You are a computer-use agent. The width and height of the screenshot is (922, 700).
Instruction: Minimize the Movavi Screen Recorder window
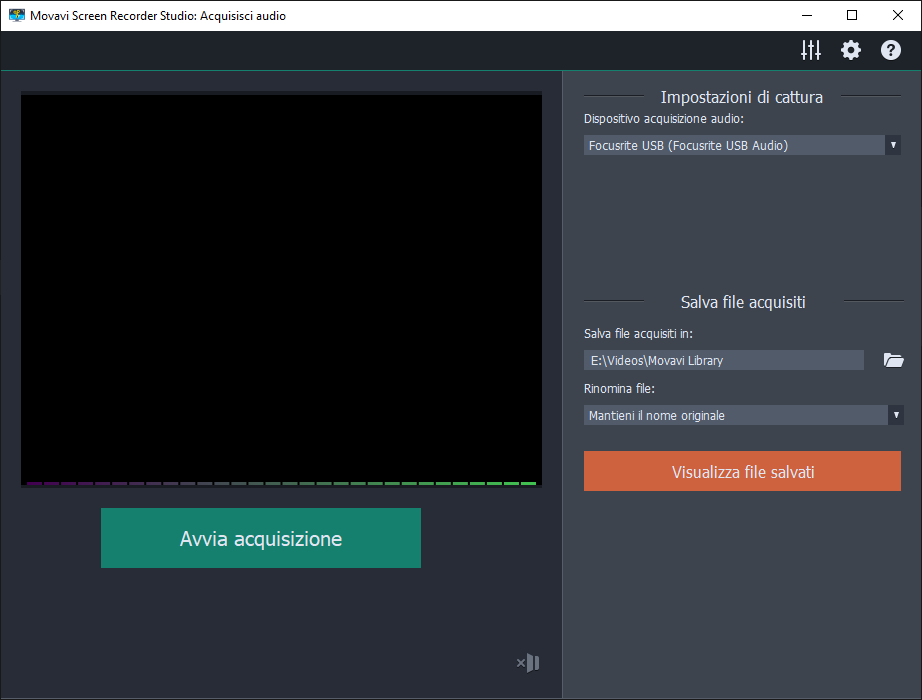[805, 15]
